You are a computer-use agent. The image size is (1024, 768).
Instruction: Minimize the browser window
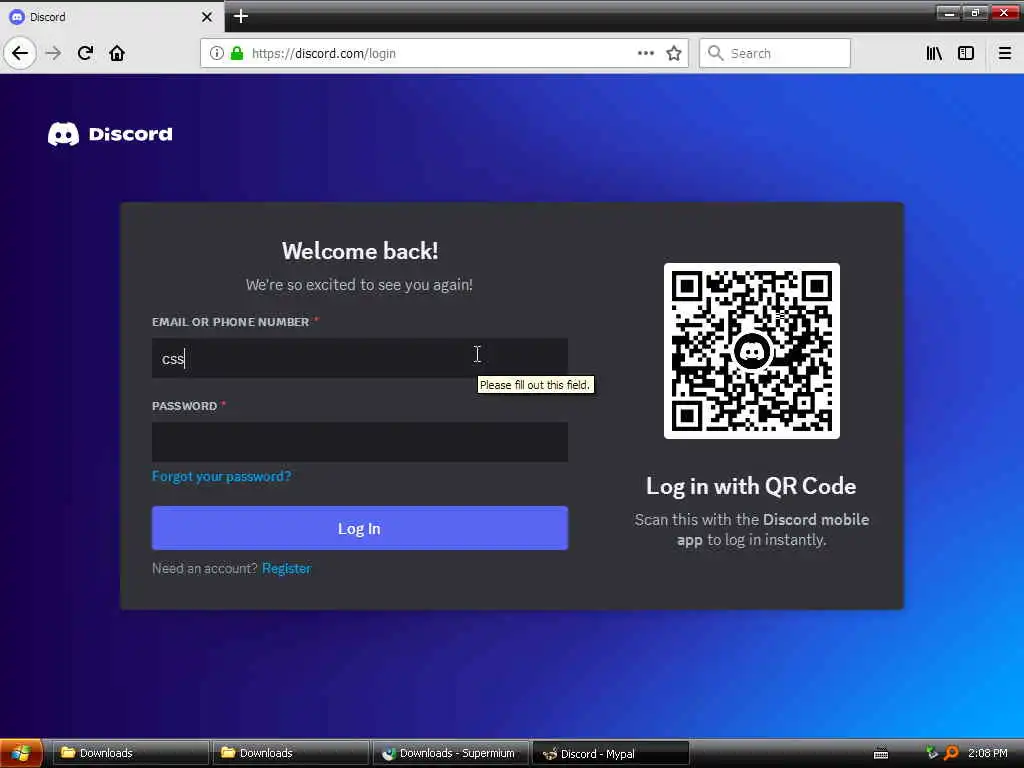[949, 12]
